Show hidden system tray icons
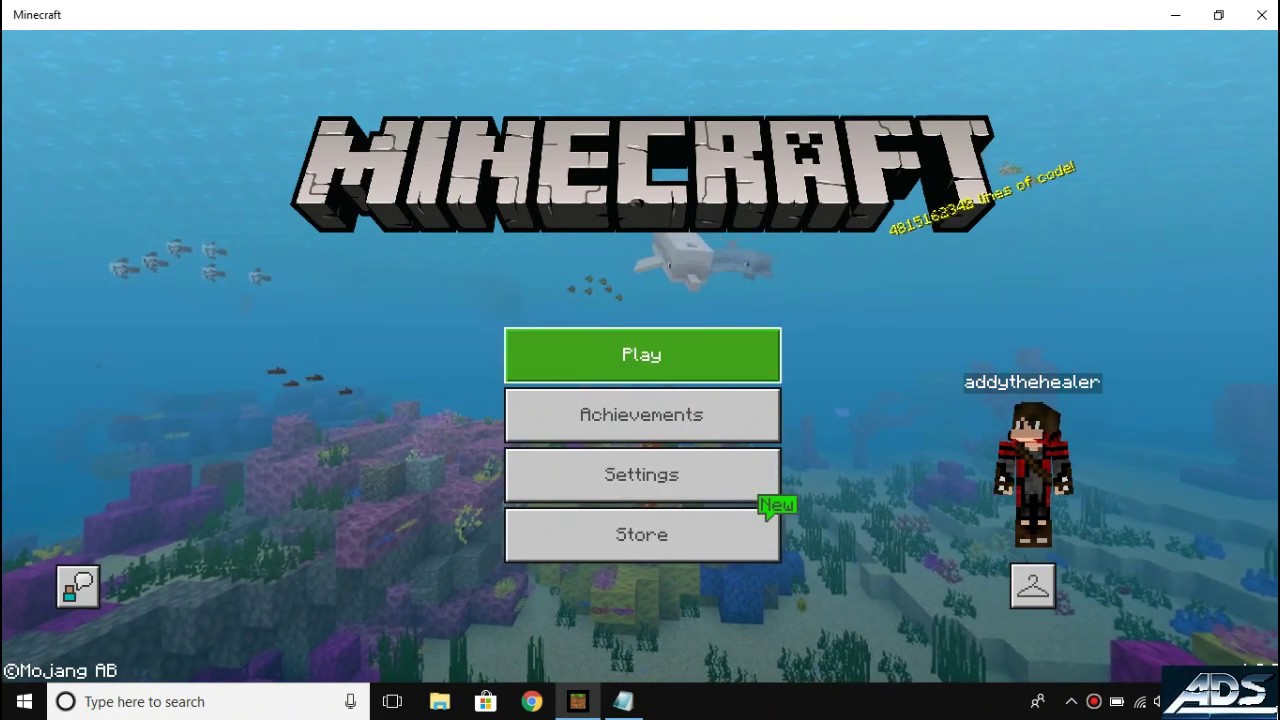The width and height of the screenshot is (1280, 720). point(1071,702)
